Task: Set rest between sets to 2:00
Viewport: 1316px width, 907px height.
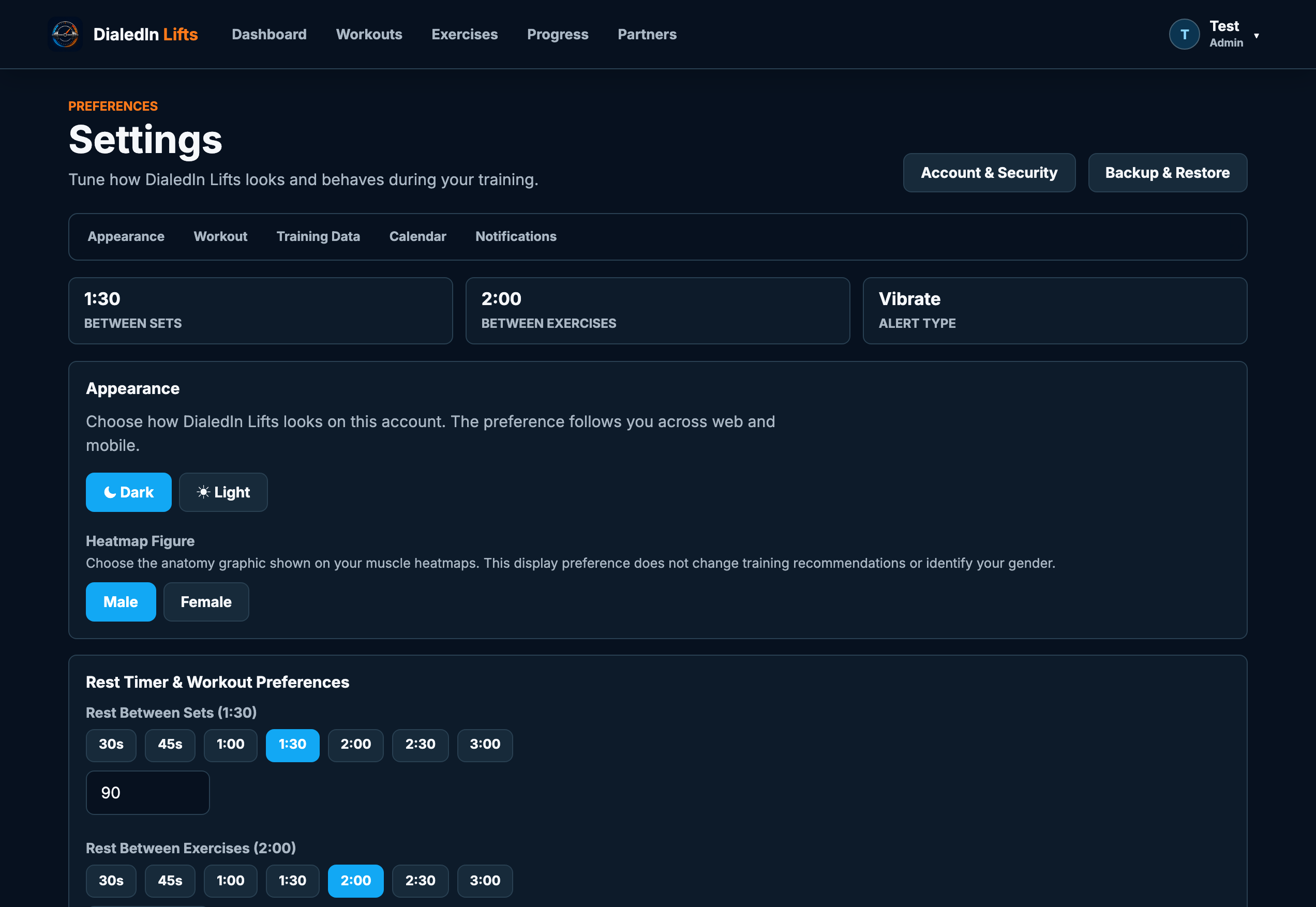Action: [355, 745]
